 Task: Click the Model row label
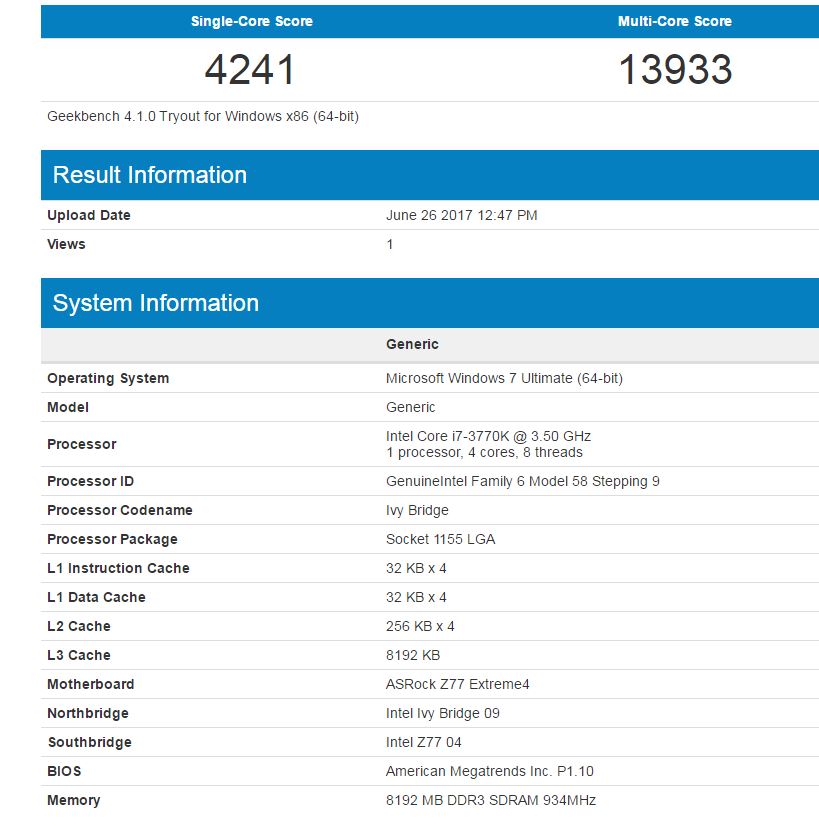[68, 408]
